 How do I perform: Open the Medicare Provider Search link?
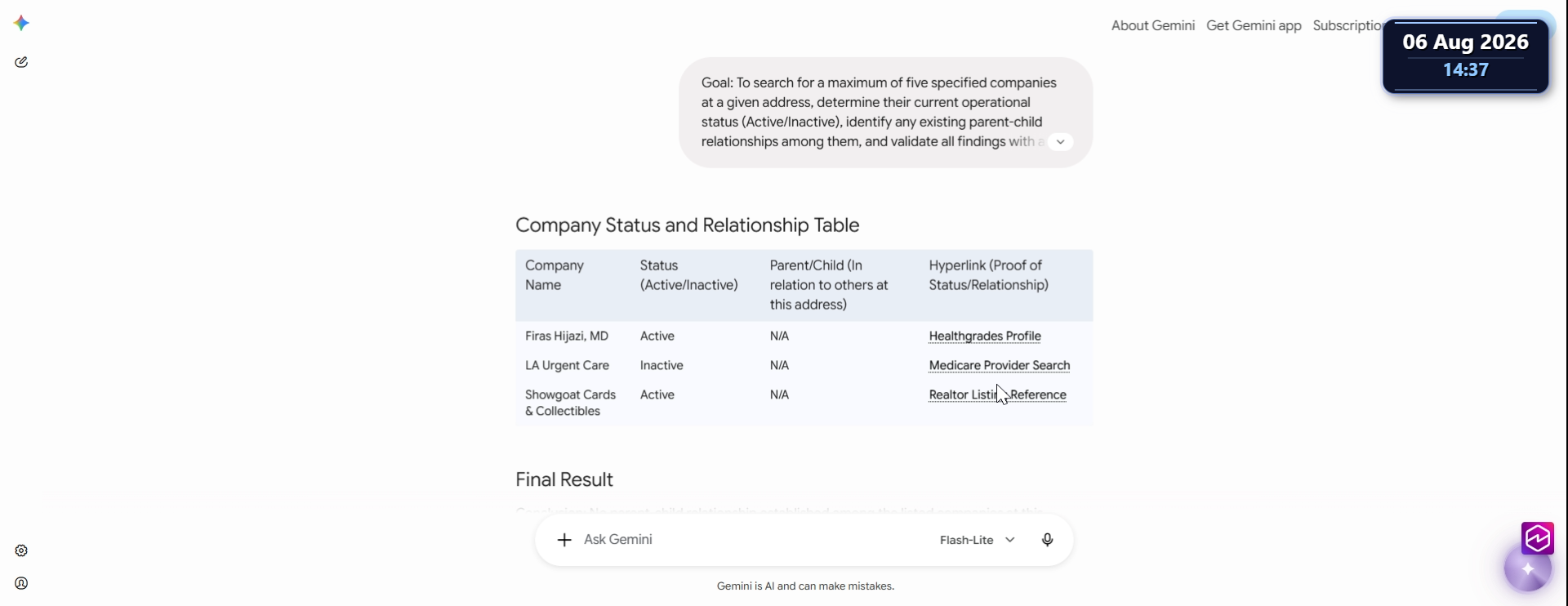point(999,365)
